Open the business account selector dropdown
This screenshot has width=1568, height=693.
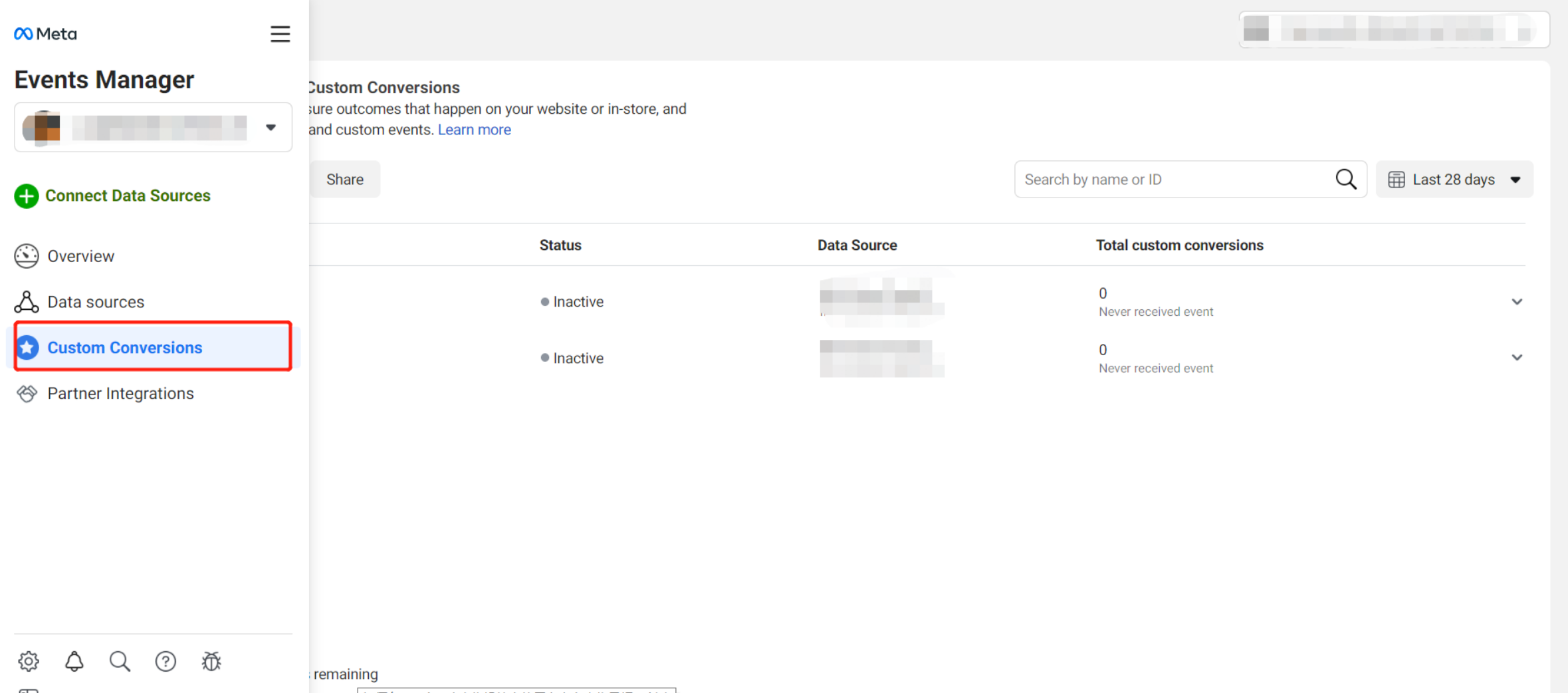153,127
